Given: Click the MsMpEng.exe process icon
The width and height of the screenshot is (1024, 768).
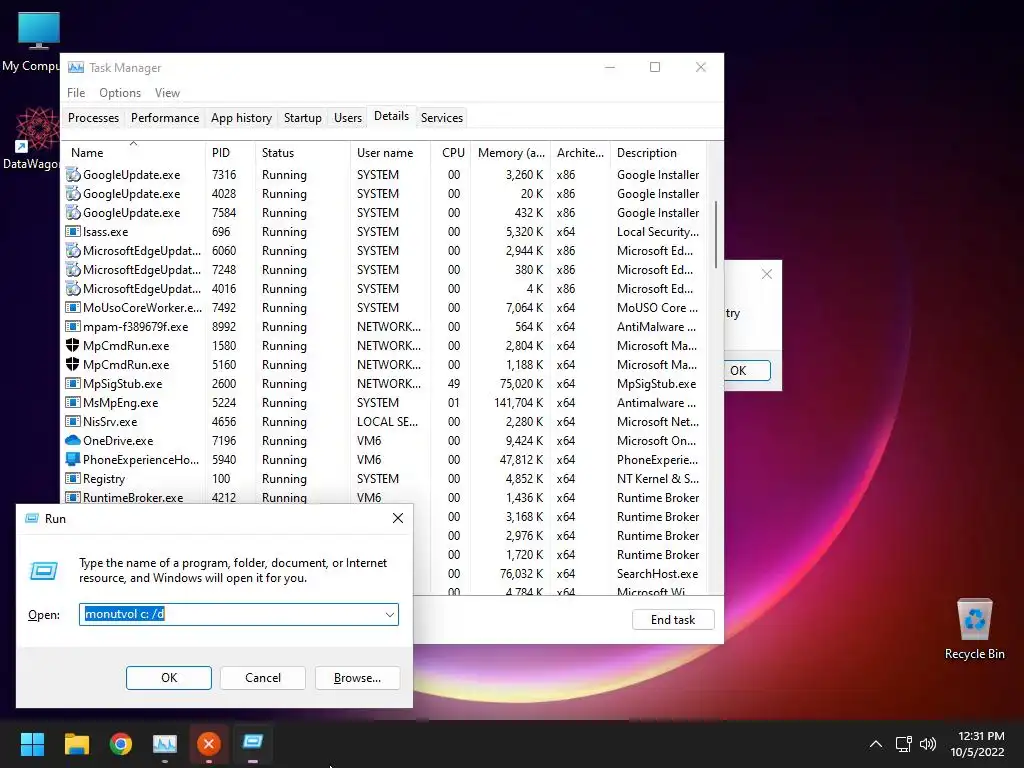Looking at the screenshot, I should tap(72, 402).
